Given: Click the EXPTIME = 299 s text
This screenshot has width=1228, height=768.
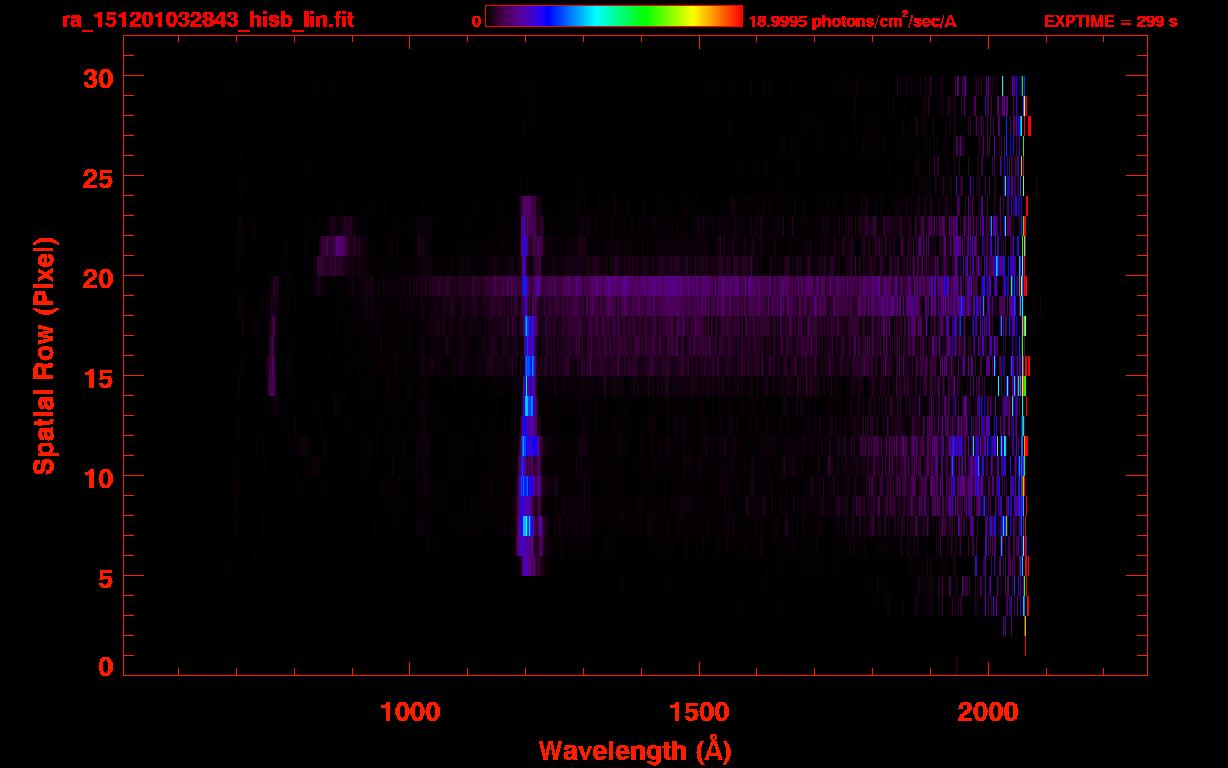Looking at the screenshot, I should 1110,21.
